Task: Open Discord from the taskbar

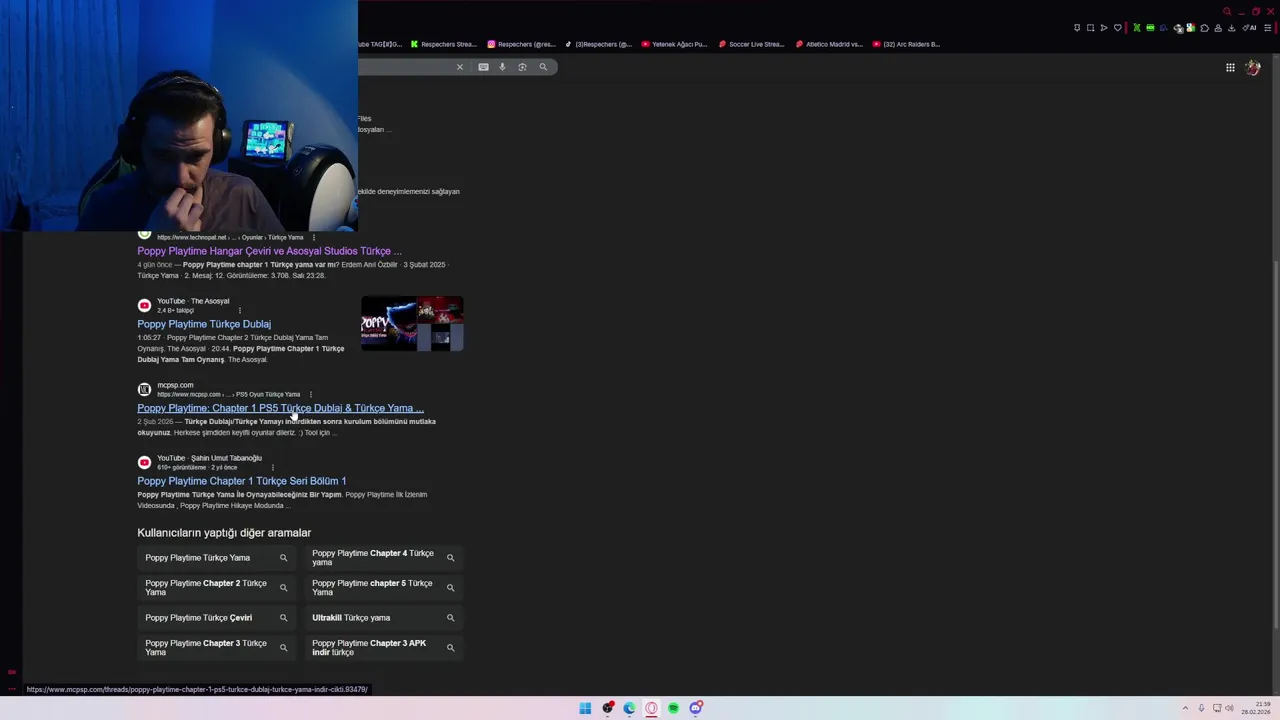Action: 696,708
